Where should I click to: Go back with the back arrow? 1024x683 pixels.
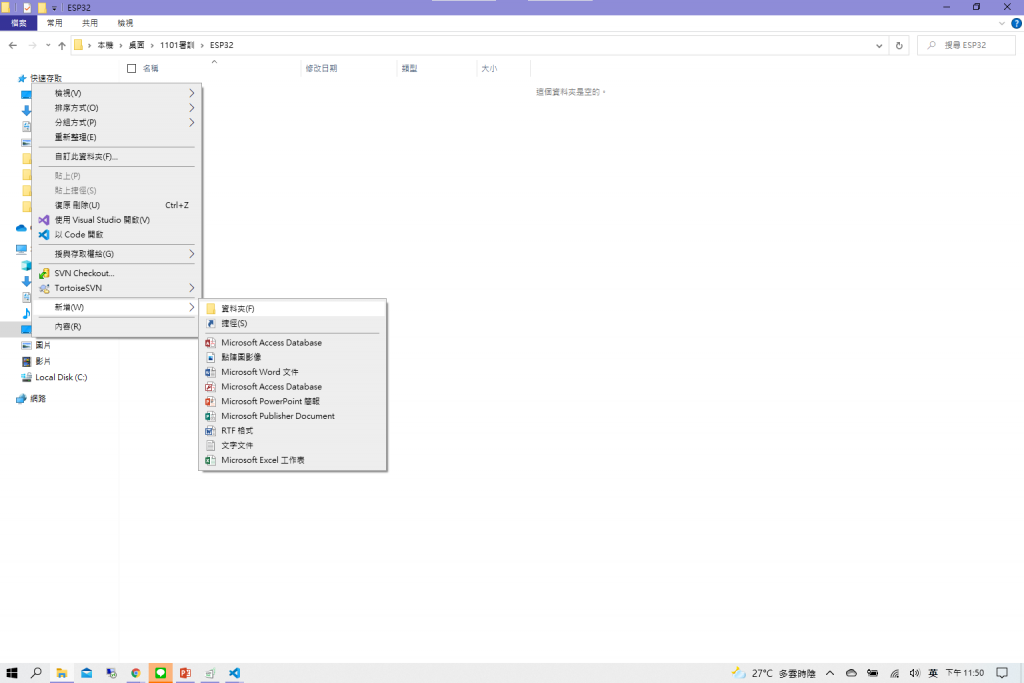point(13,45)
